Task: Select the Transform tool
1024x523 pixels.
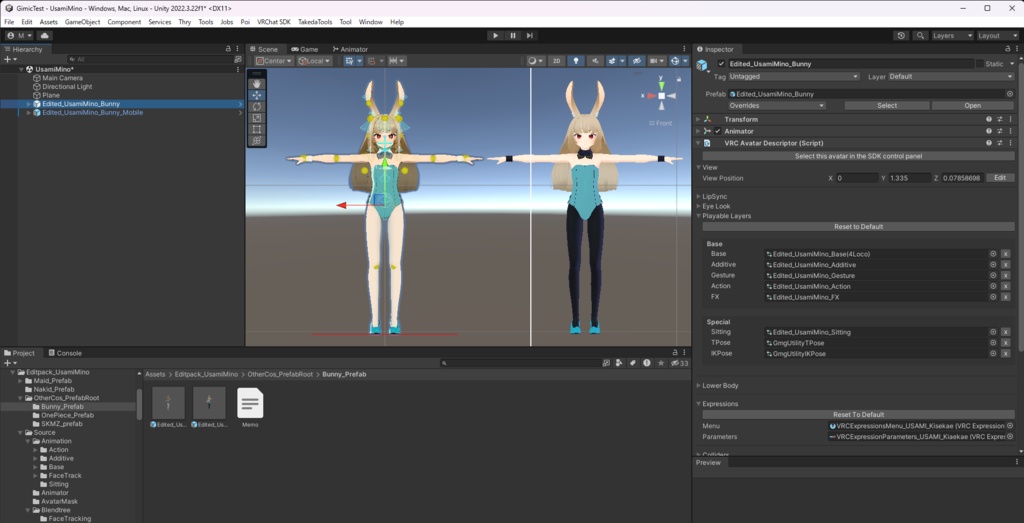Action: point(257,140)
